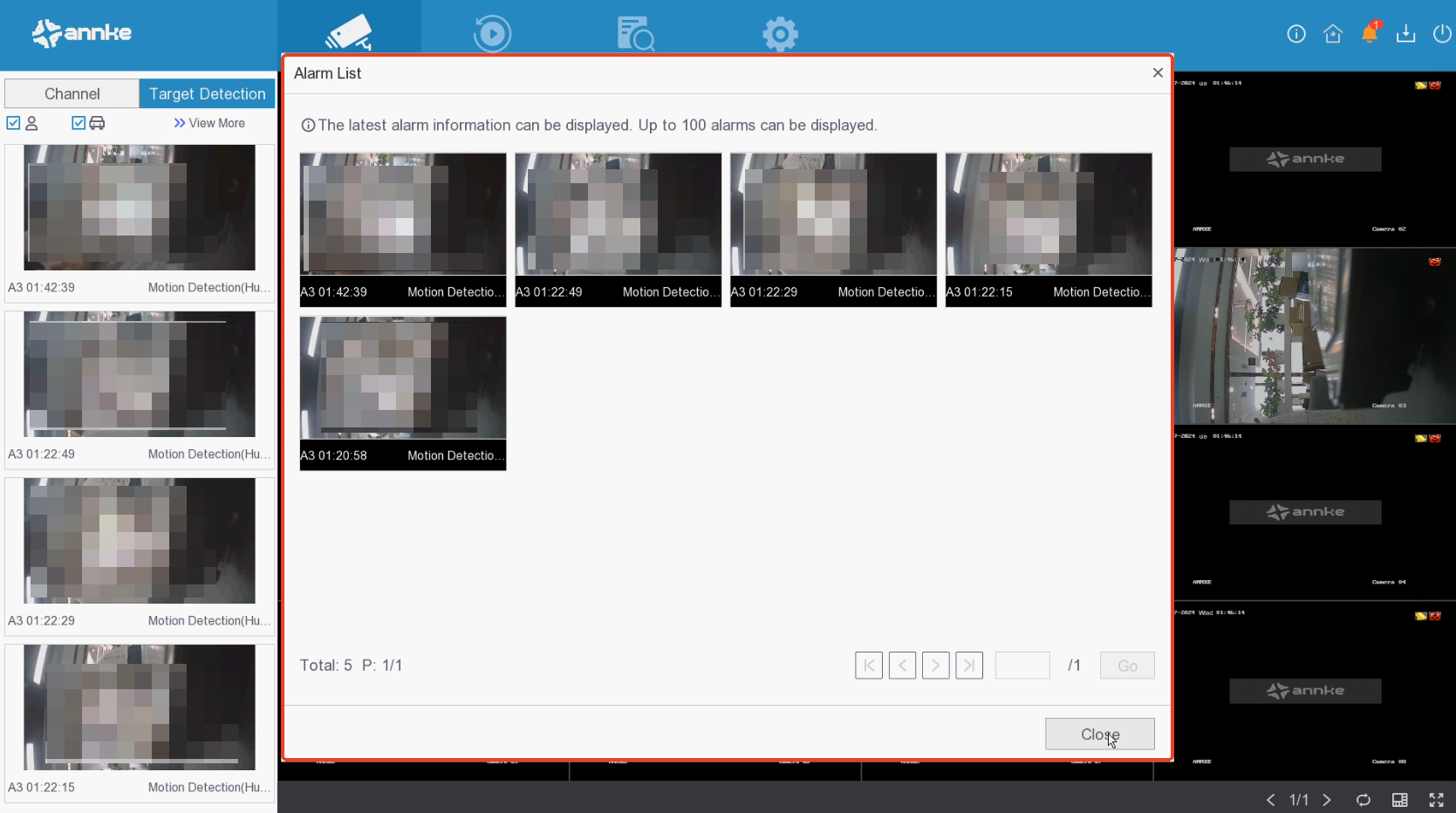
Task: Enter full screen mode
Action: pyautogui.click(x=1437, y=800)
